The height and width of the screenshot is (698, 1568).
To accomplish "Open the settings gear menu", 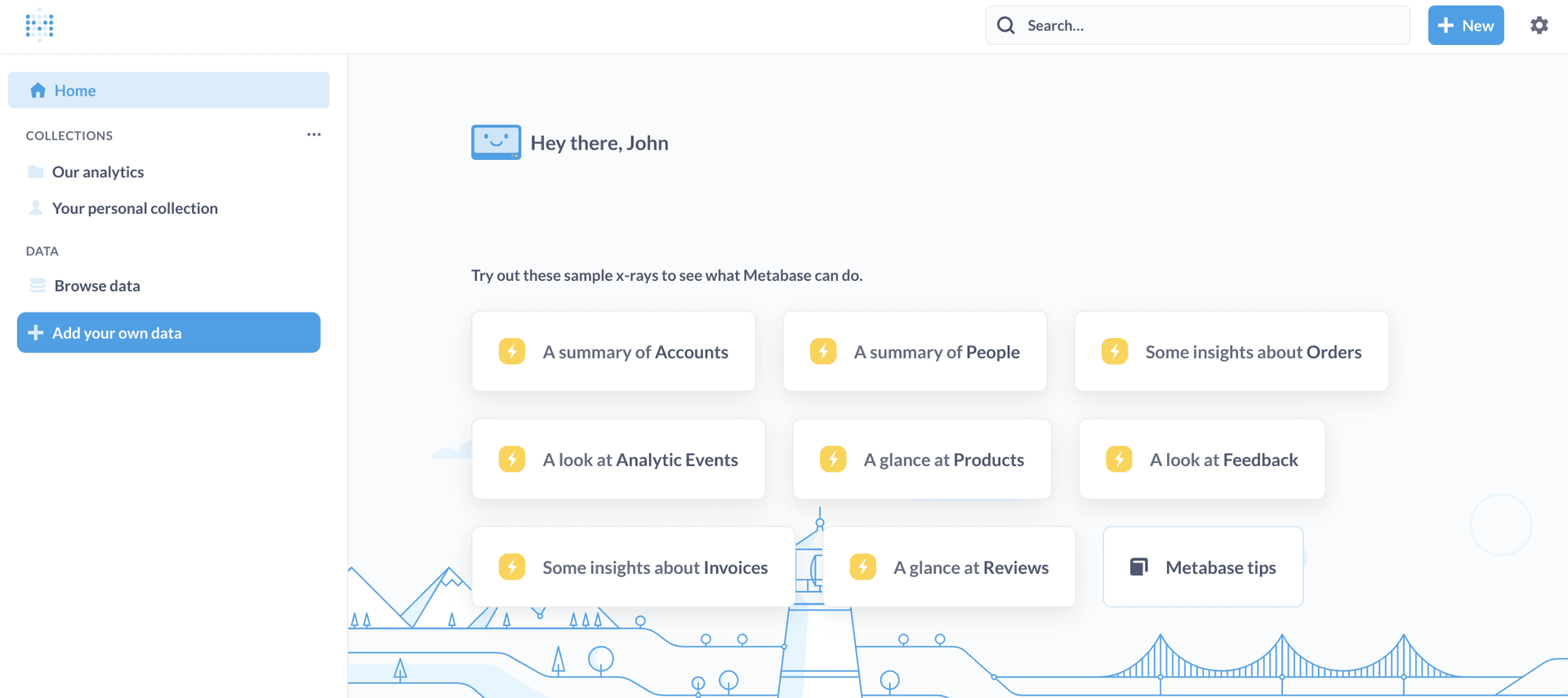I will click(1539, 25).
